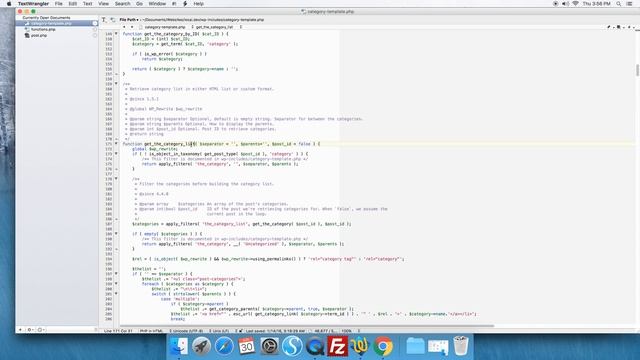Open the Wi-Fi status menu

(x=576, y=4)
